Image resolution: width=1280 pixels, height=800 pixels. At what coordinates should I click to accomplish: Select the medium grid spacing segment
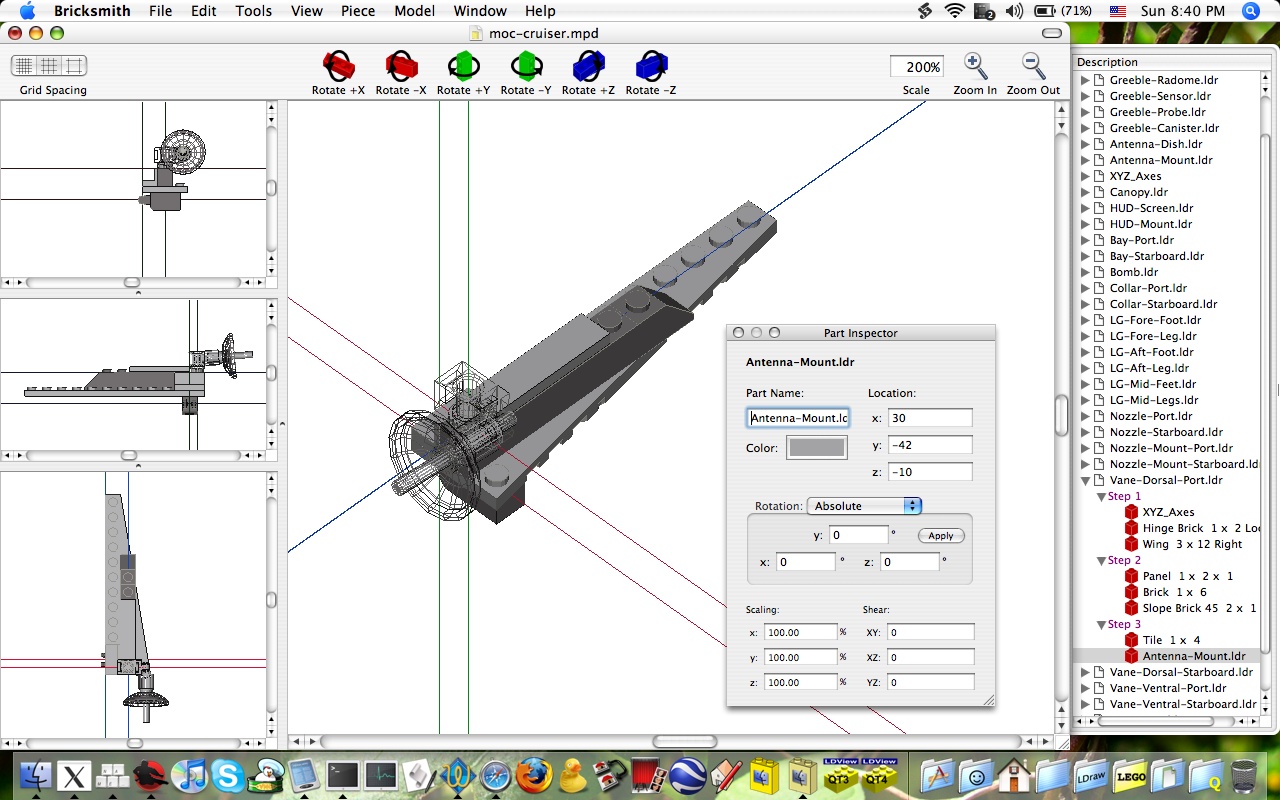pos(49,66)
